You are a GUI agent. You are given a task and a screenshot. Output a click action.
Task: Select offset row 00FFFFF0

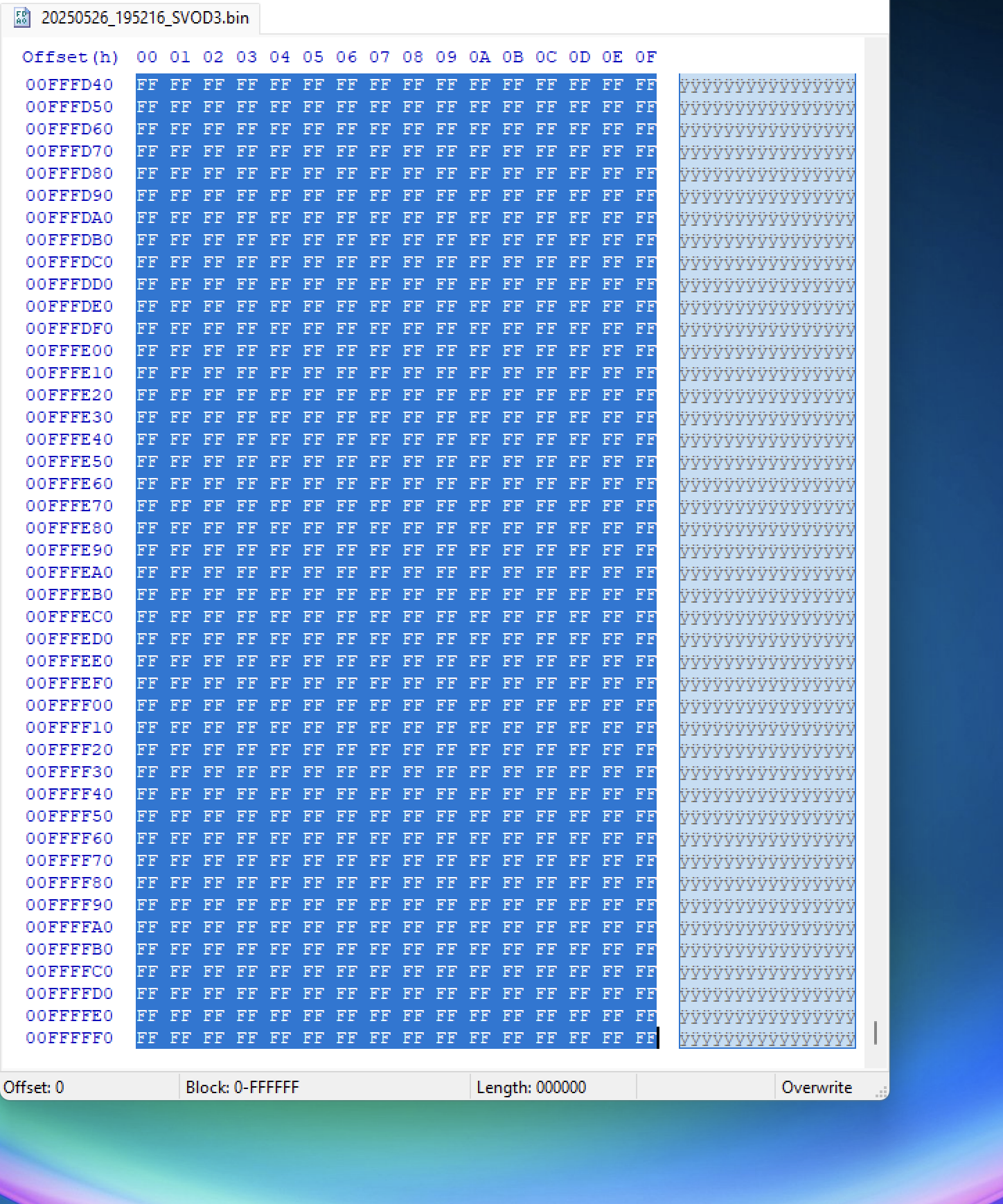click(x=69, y=1038)
